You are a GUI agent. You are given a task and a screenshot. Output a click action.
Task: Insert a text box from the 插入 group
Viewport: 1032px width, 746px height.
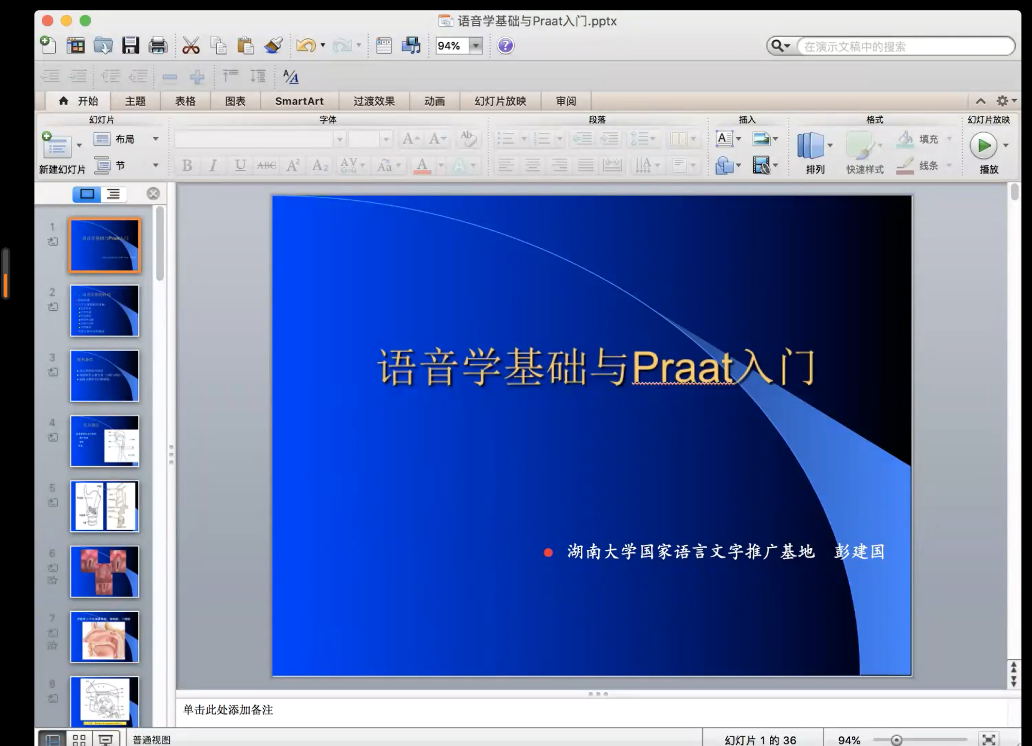point(723,138)
